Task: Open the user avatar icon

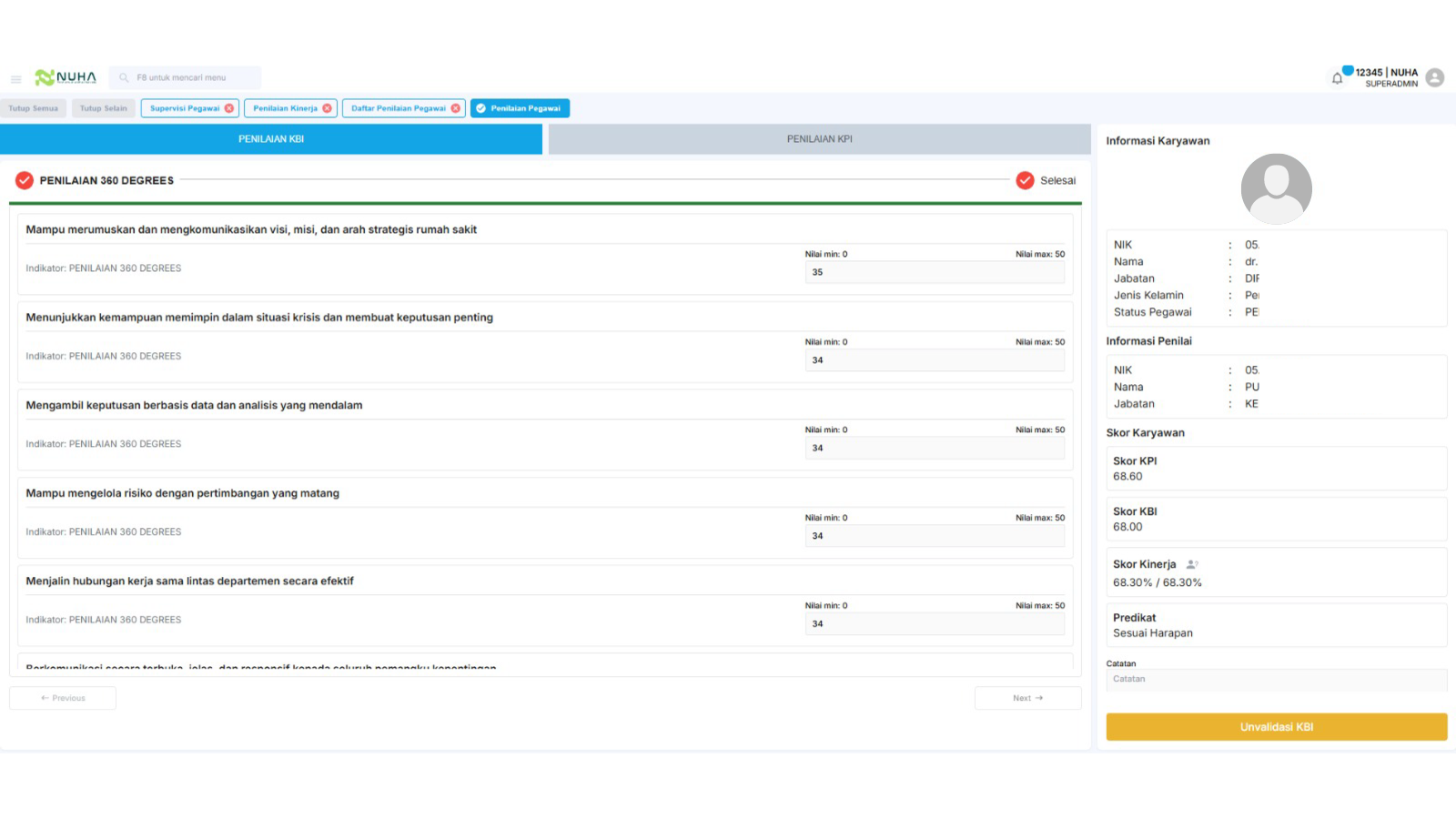Action: (x=1435, y=77)
